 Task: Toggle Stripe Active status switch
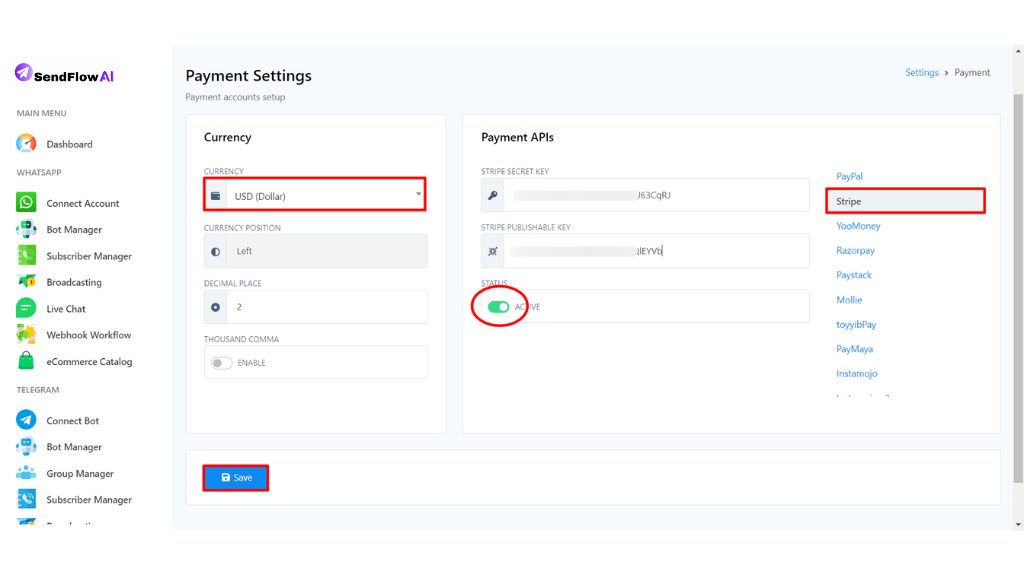(498, 307)
